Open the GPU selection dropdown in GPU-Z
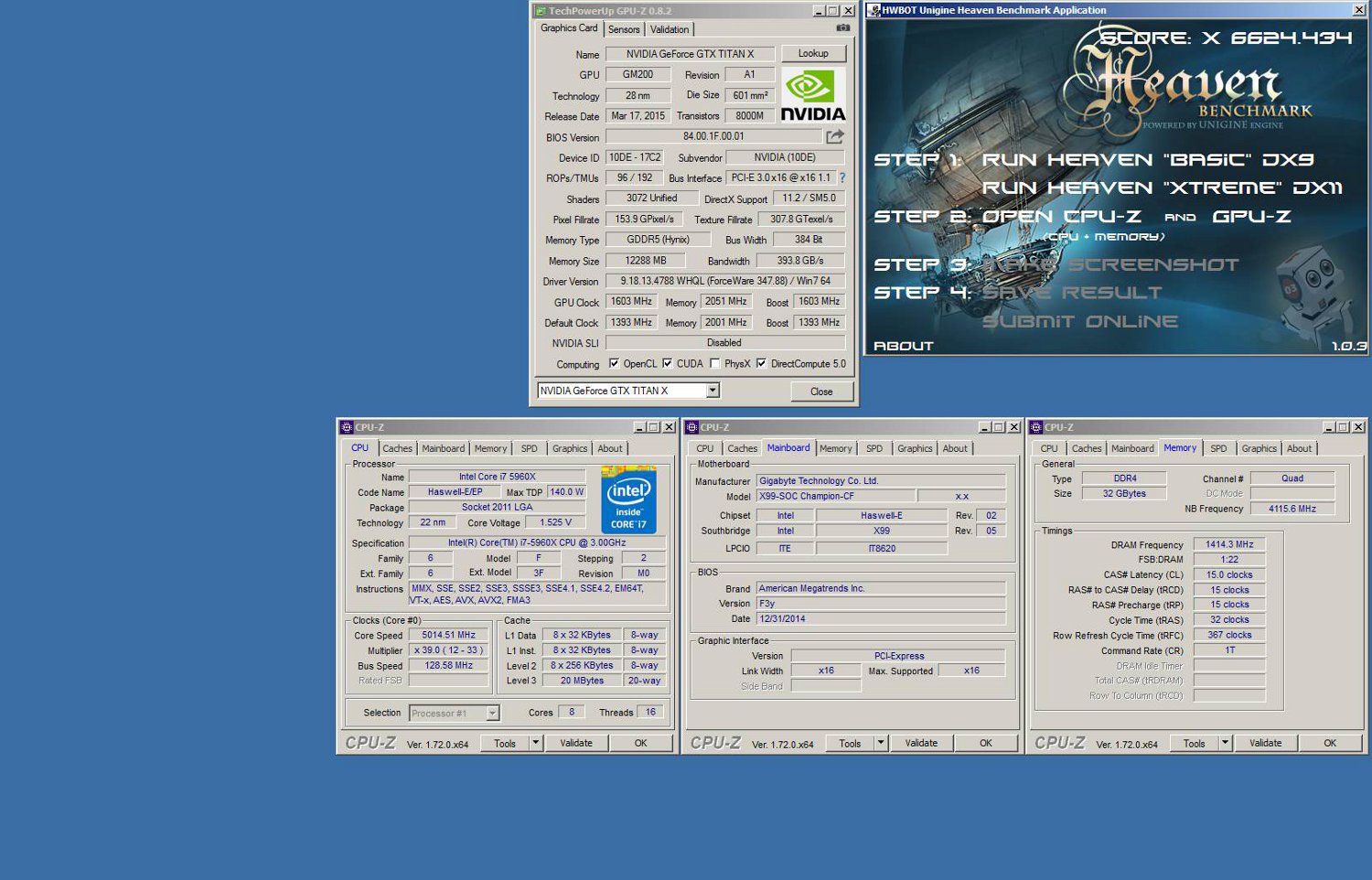Viewport: 1372px width, 880px height. [713, 391]
